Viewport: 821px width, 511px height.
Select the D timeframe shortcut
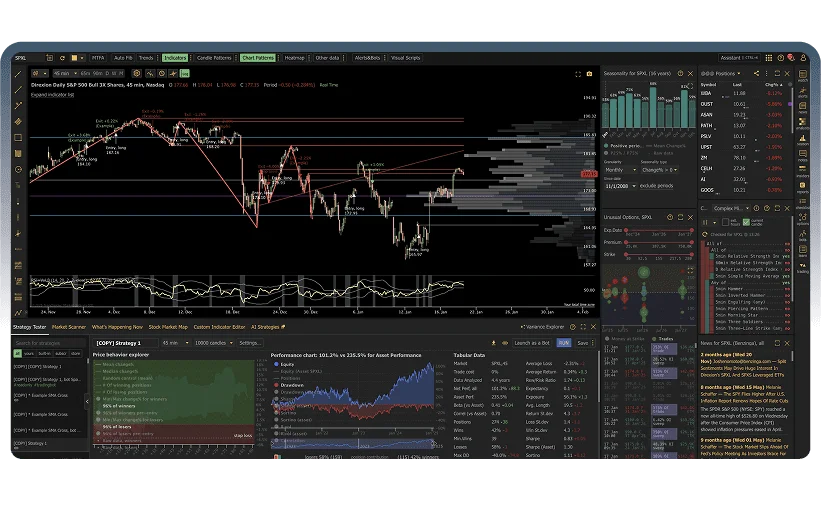[107, 74]
